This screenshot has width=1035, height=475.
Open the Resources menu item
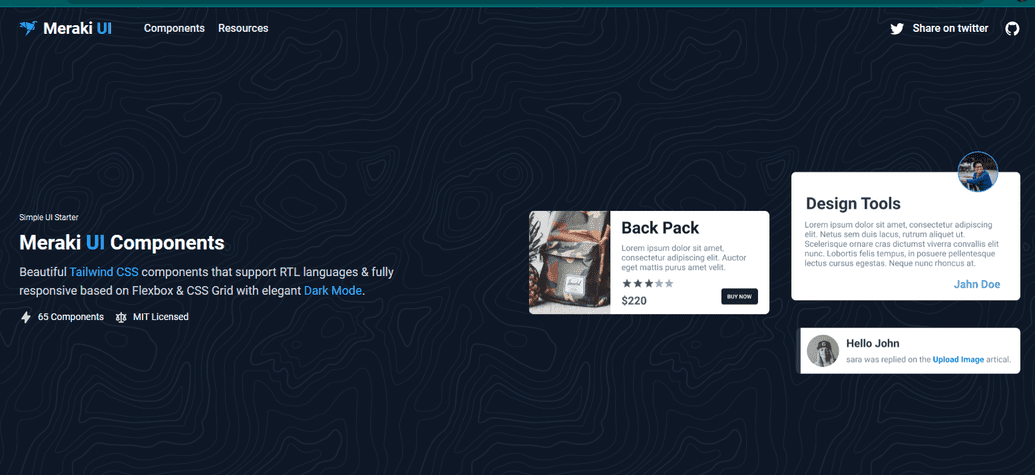point(243,28)
